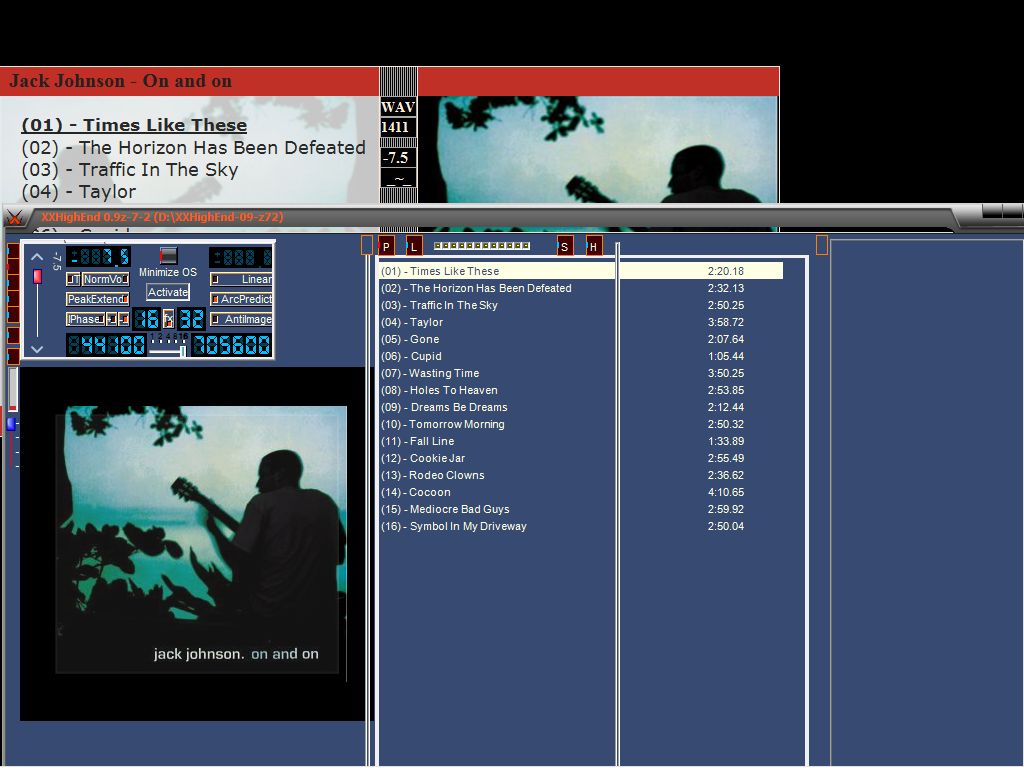Screen dimensions: 1024x768
Task: Click the 3:58.72 duration of Taylor
Action: pyautogui.click(x=726, y=322)
